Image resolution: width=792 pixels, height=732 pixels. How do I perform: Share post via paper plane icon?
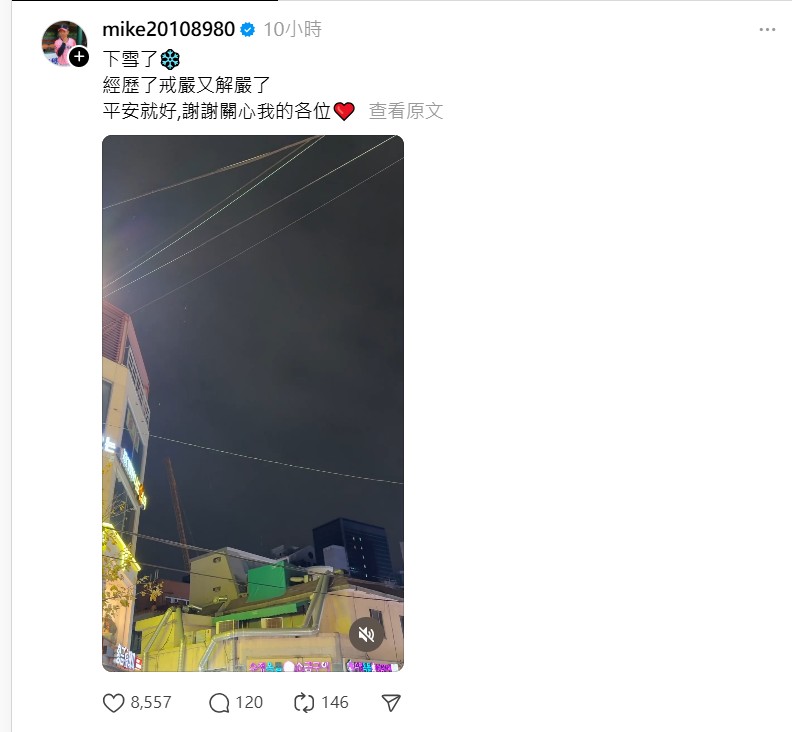(391, 703)
